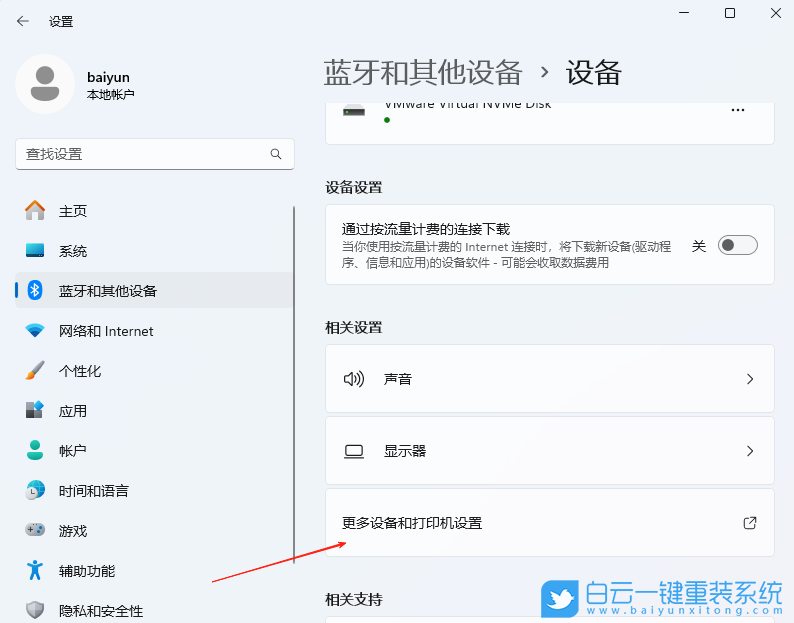Viewport: 794px width, 623px height.
Task: Click the speaker icon in 声音 row
Action: [353, 379]
